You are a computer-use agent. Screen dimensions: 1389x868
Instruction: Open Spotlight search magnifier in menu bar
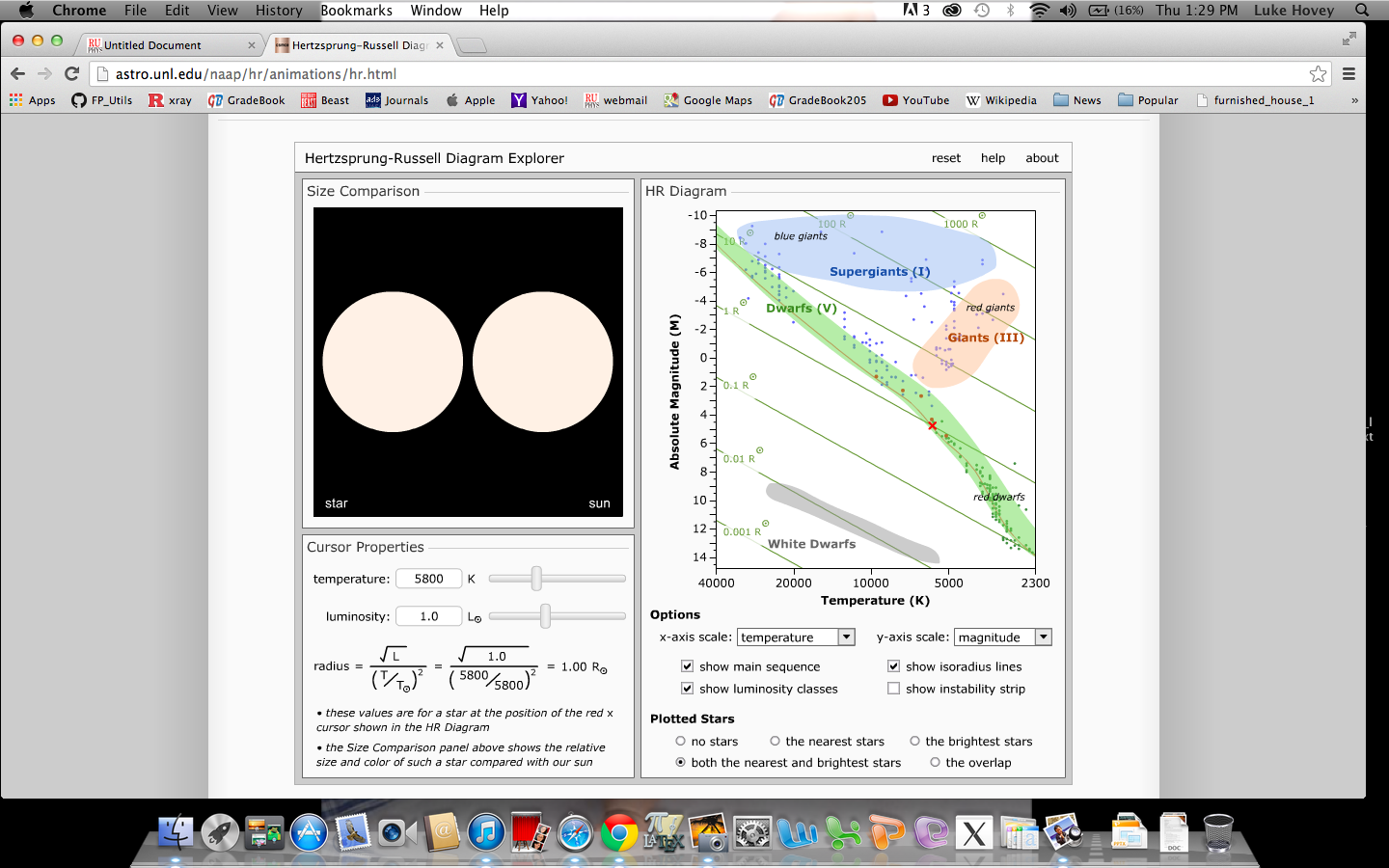(1362, 10)
